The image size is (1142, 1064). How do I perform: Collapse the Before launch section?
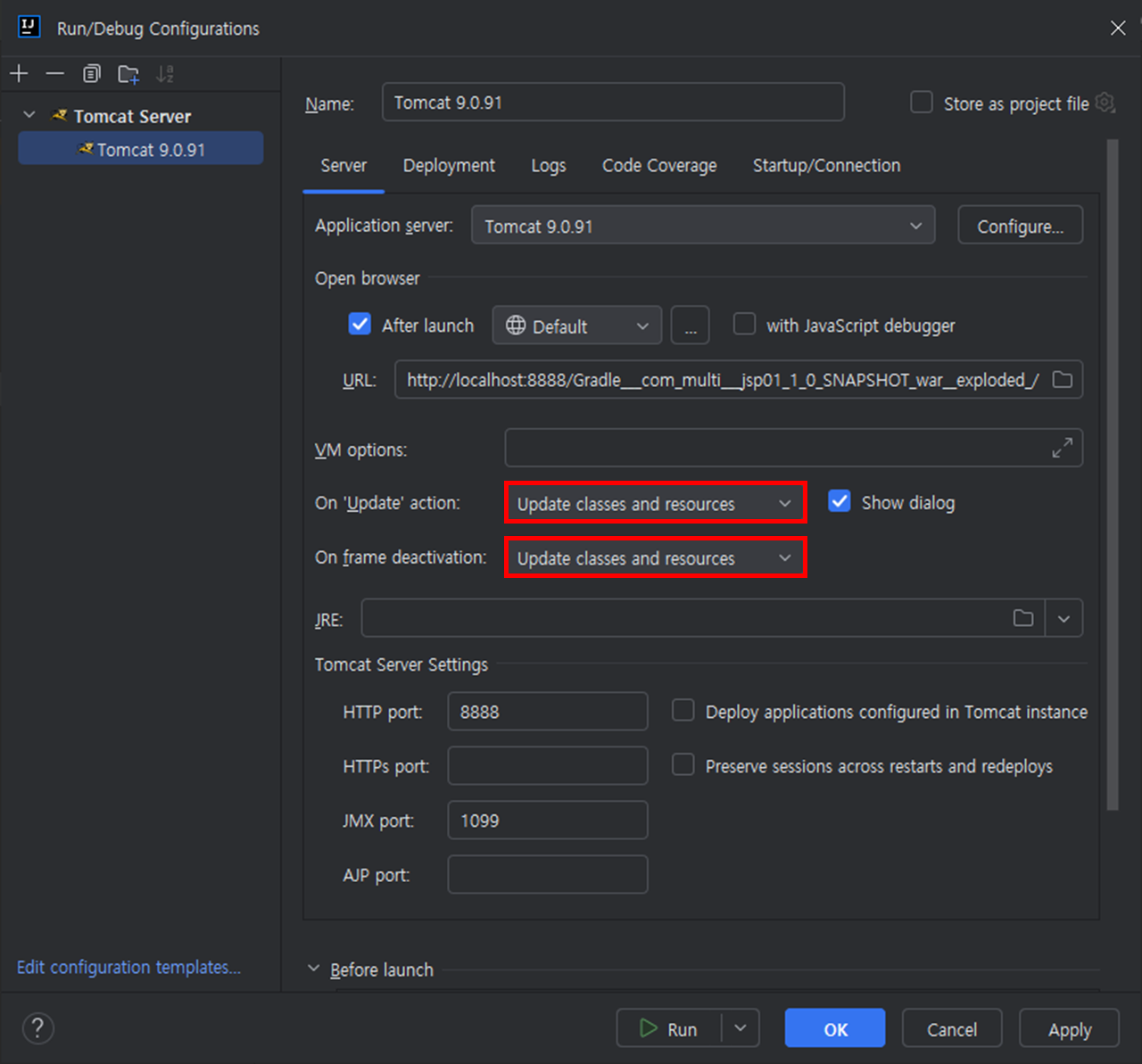[313, 969]
